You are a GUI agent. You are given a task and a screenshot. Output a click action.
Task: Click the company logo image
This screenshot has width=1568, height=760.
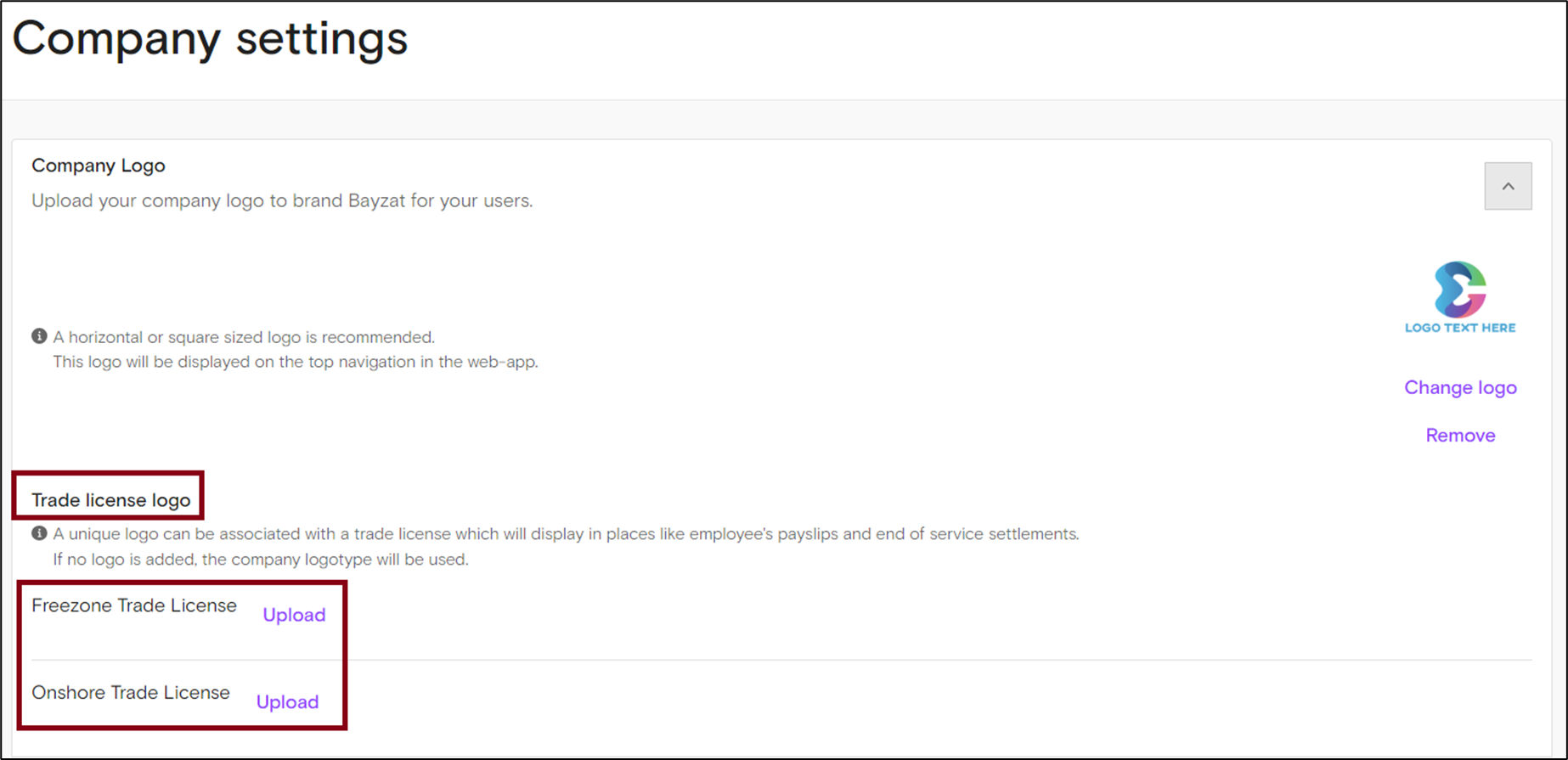[x=1460, y=289]
